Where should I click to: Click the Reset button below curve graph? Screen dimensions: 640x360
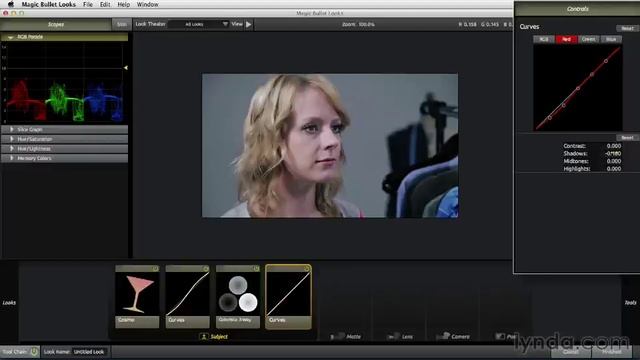627,138
